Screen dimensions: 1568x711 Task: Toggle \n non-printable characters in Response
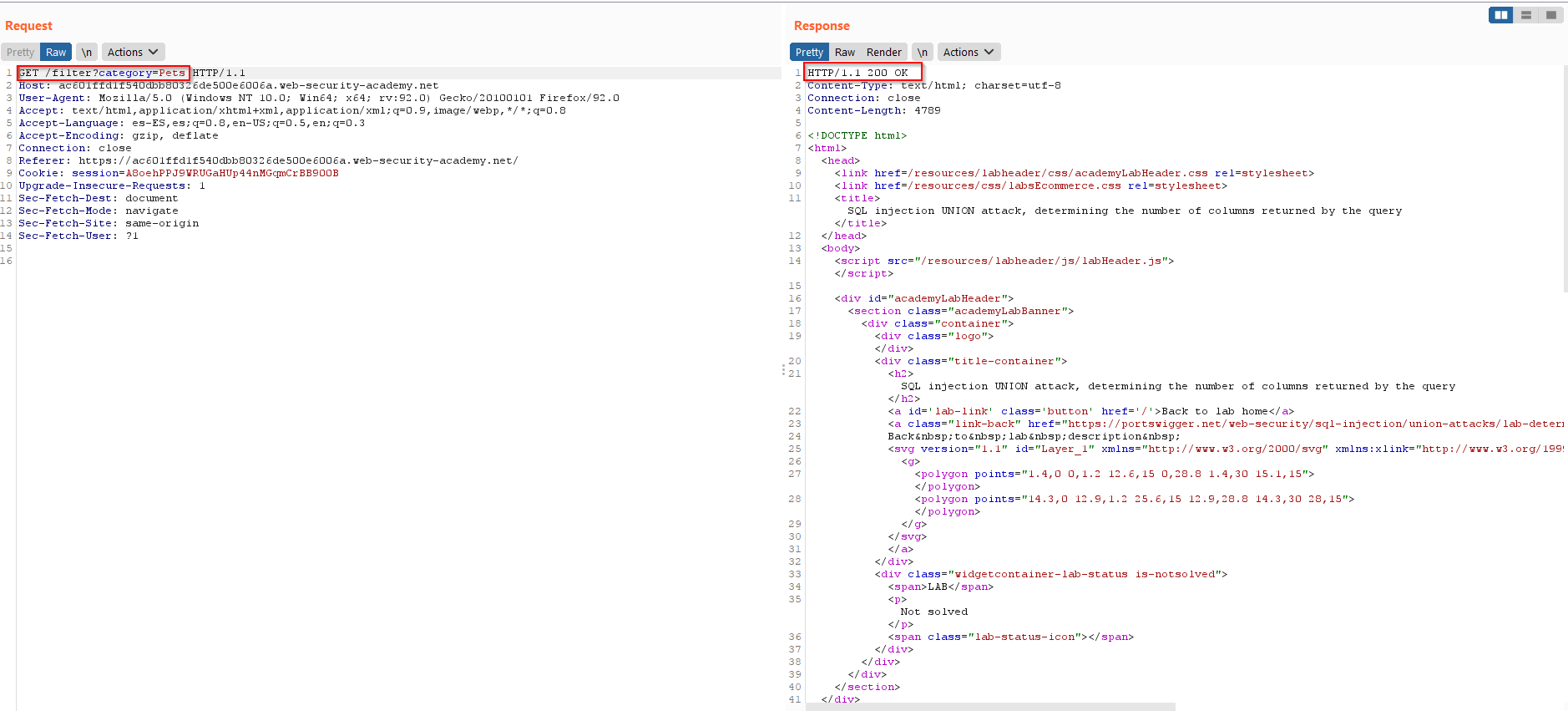coord(923,52)
